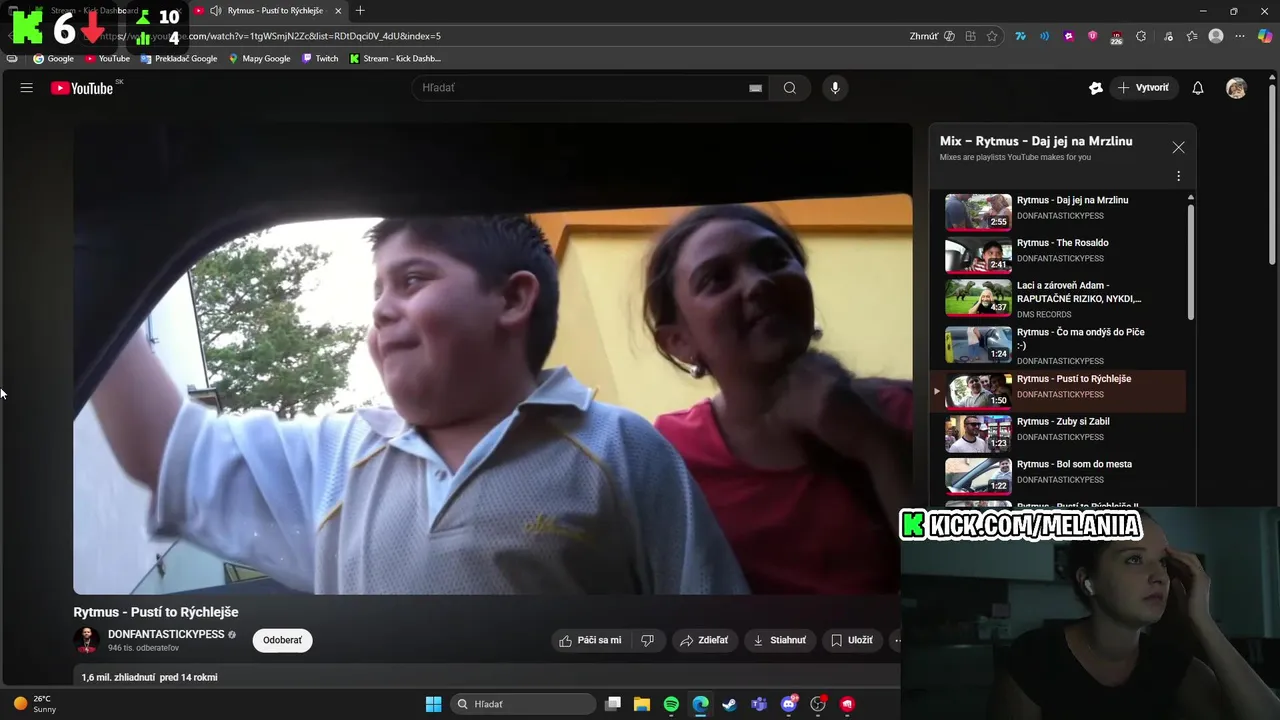Open OBS Studio from the taskbar

pos(818,704)
